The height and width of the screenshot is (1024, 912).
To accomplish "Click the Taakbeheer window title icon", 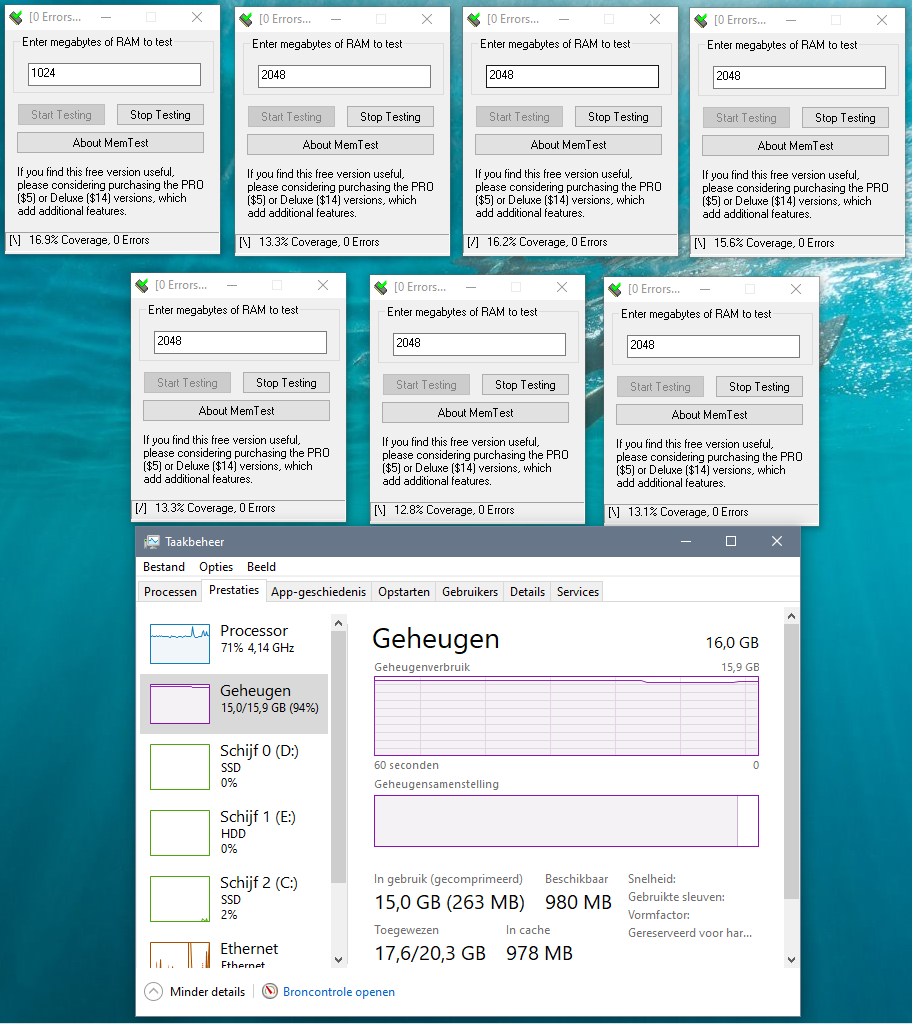I will pyautogui.click(x=152, y=541).
